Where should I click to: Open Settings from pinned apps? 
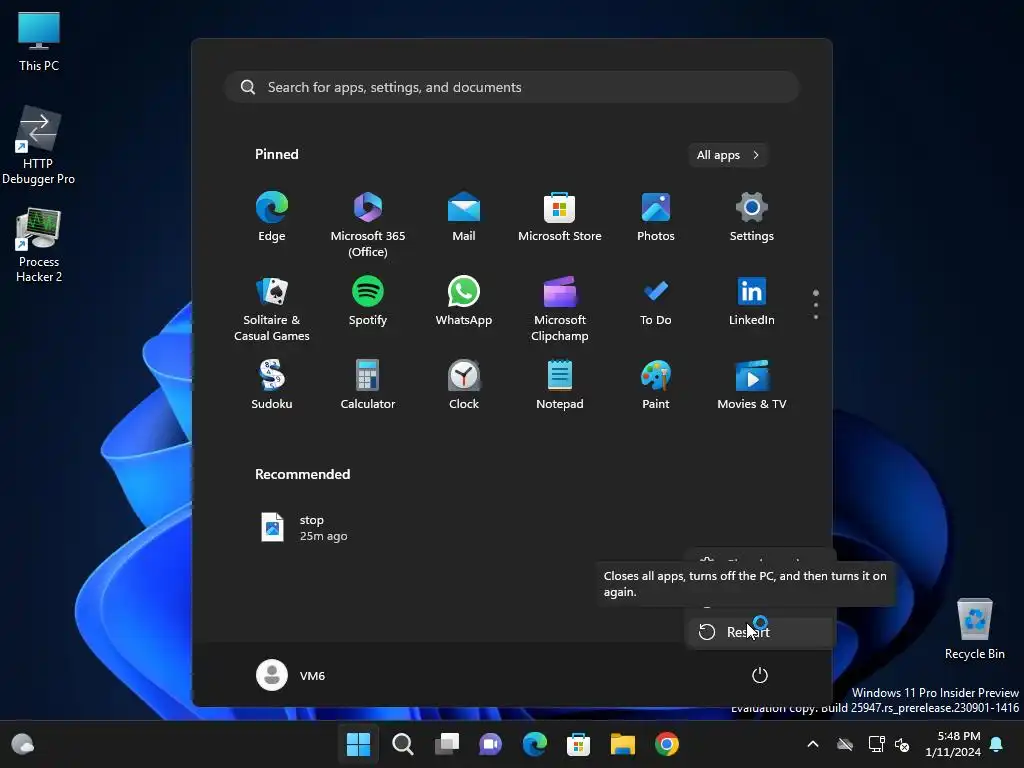[x=752, y=217]
